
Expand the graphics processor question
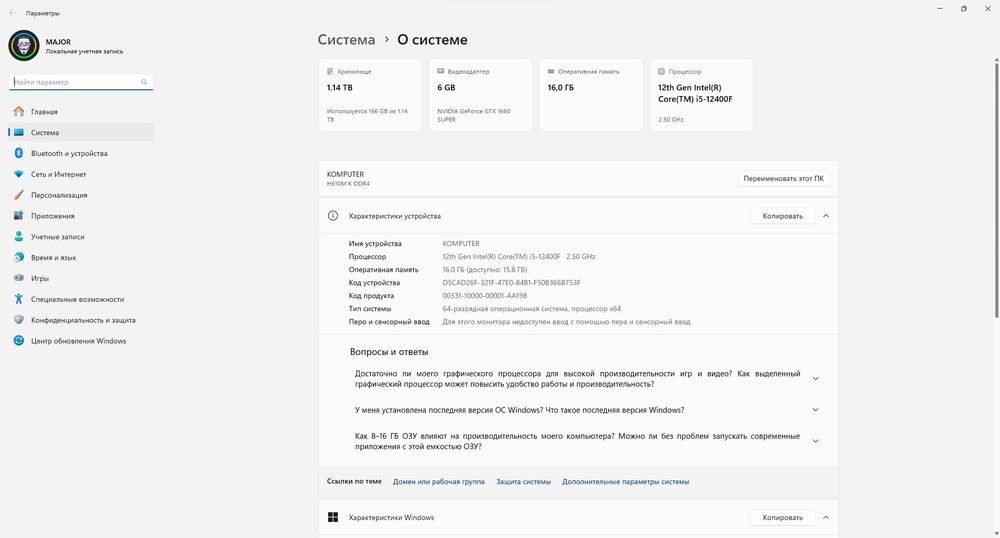point(816,379)
